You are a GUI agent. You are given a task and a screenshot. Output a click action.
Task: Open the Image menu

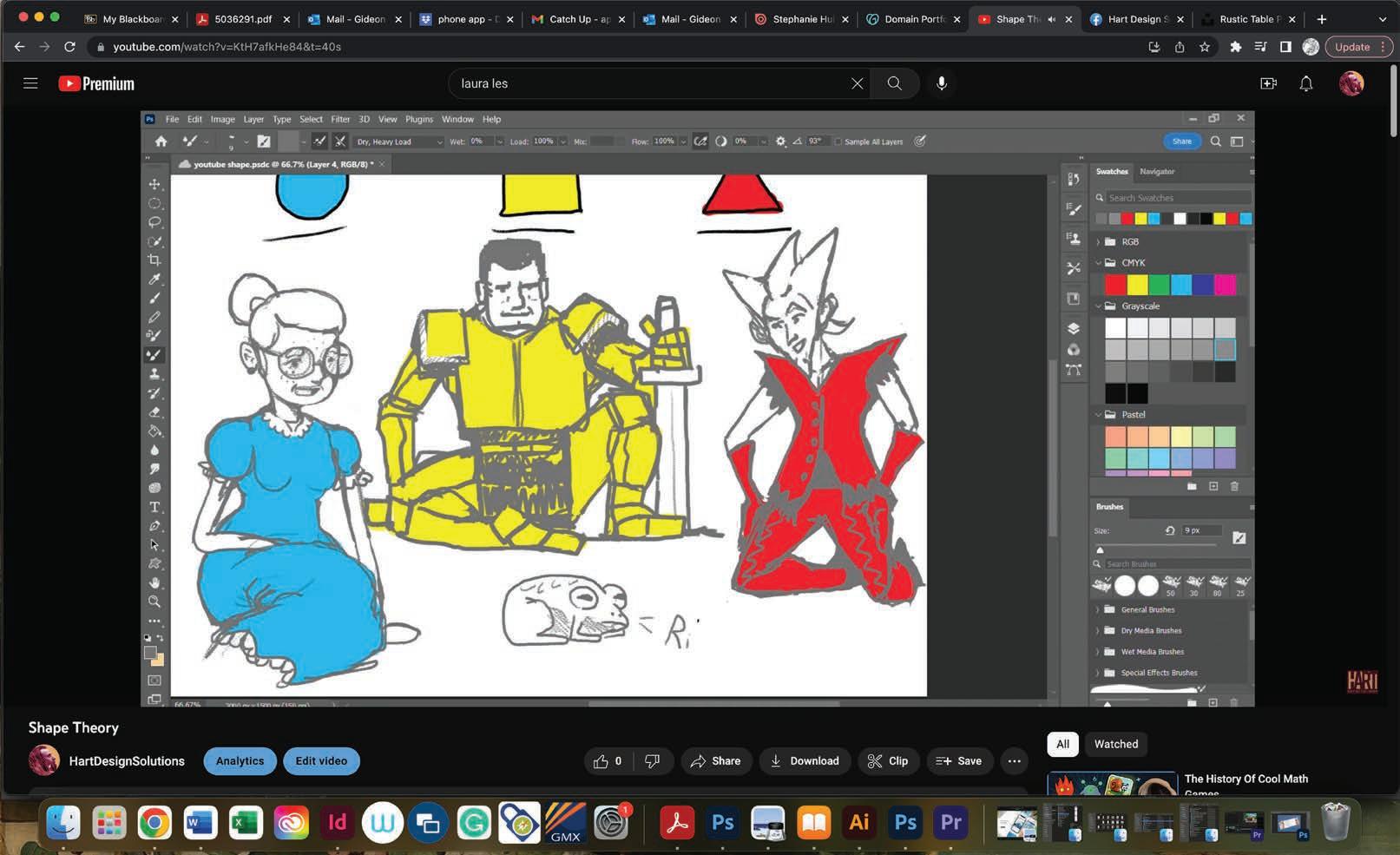coord(222,119)
